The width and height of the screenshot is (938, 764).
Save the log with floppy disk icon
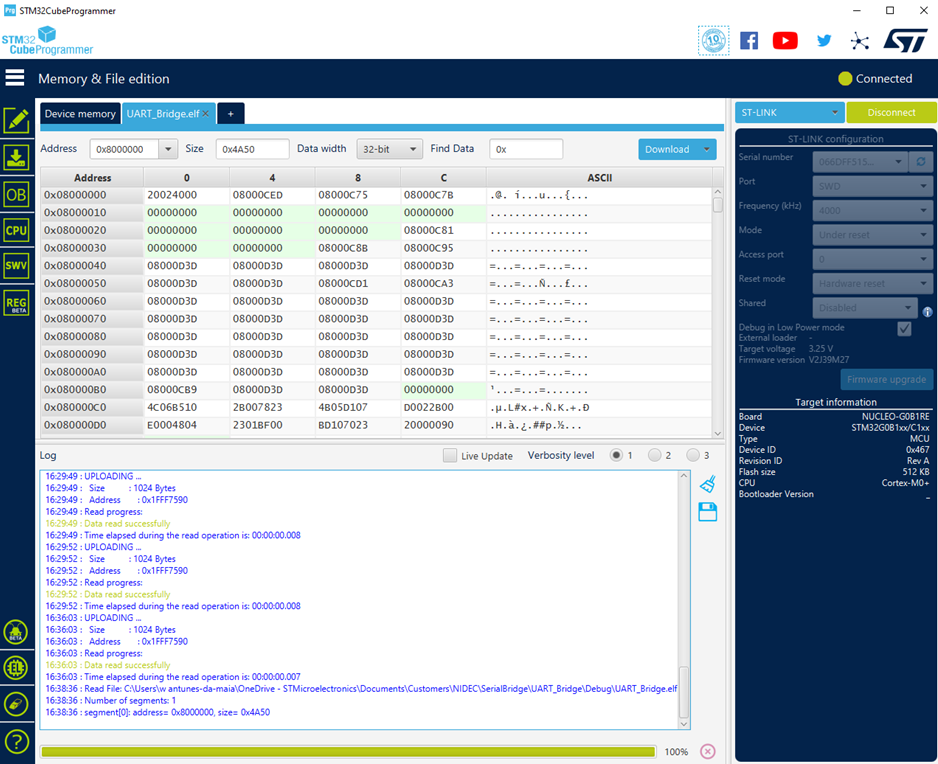tap(708, 512)
